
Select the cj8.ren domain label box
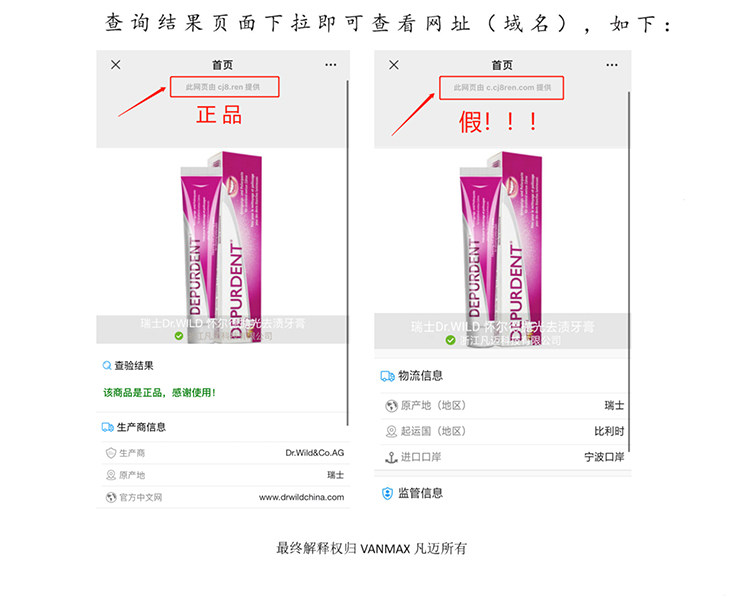pyautogui.click(x=225, y=87)
